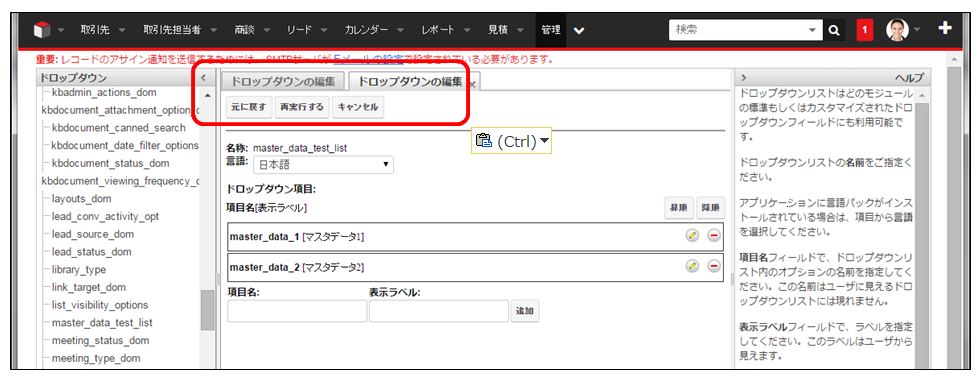
Task: Click the 元に戻す undo button
Action: coord(248,107)
